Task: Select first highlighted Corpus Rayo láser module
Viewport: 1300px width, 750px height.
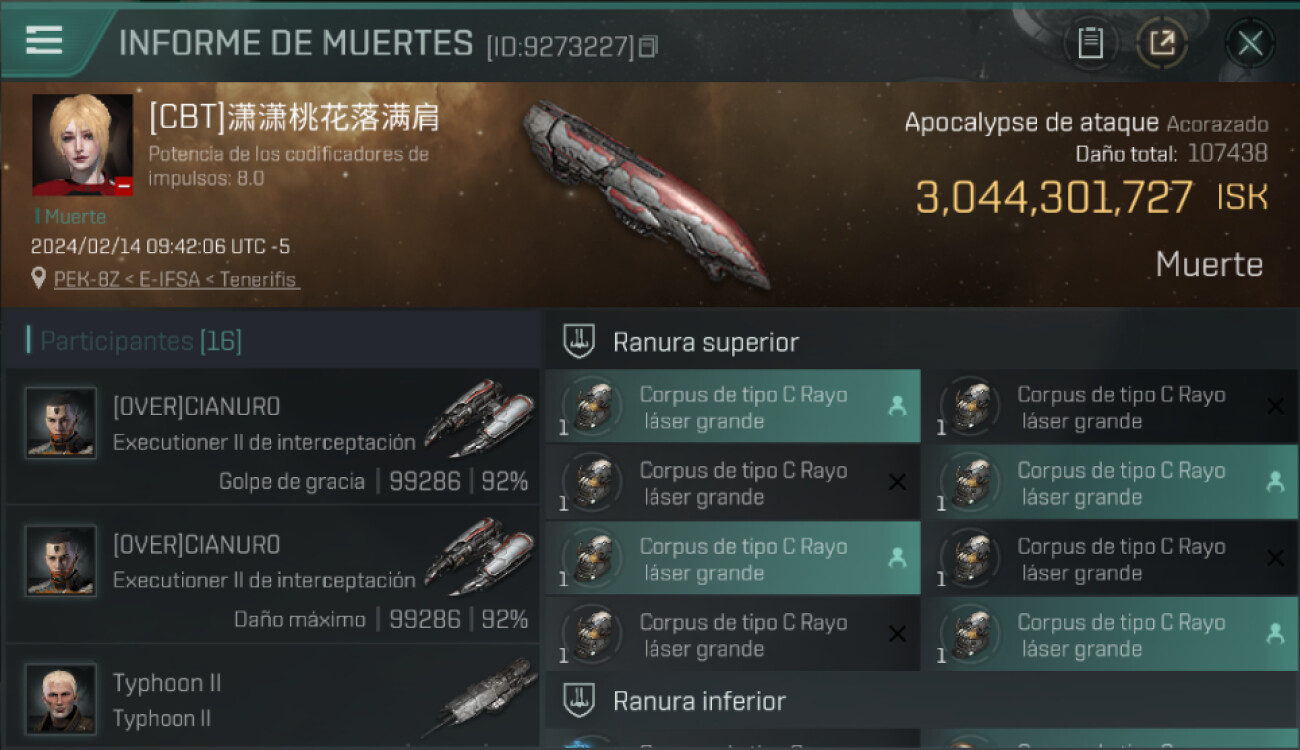Action: (x=732, y=407)
